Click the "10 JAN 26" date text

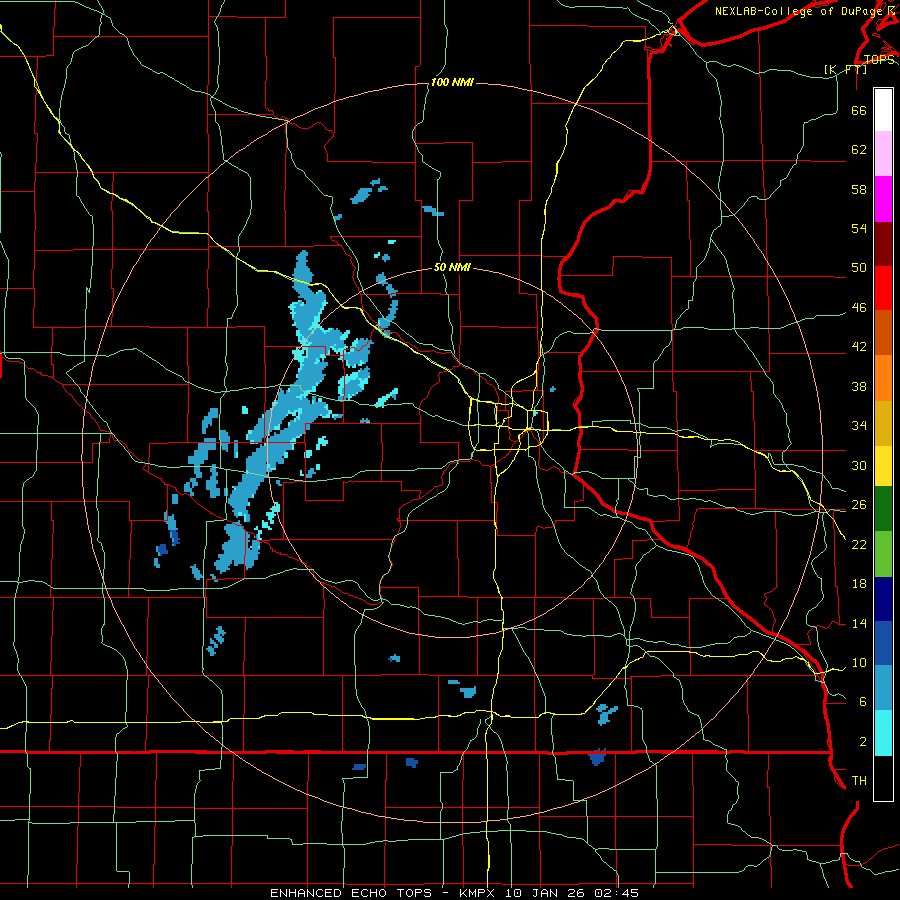coord(546,893)
